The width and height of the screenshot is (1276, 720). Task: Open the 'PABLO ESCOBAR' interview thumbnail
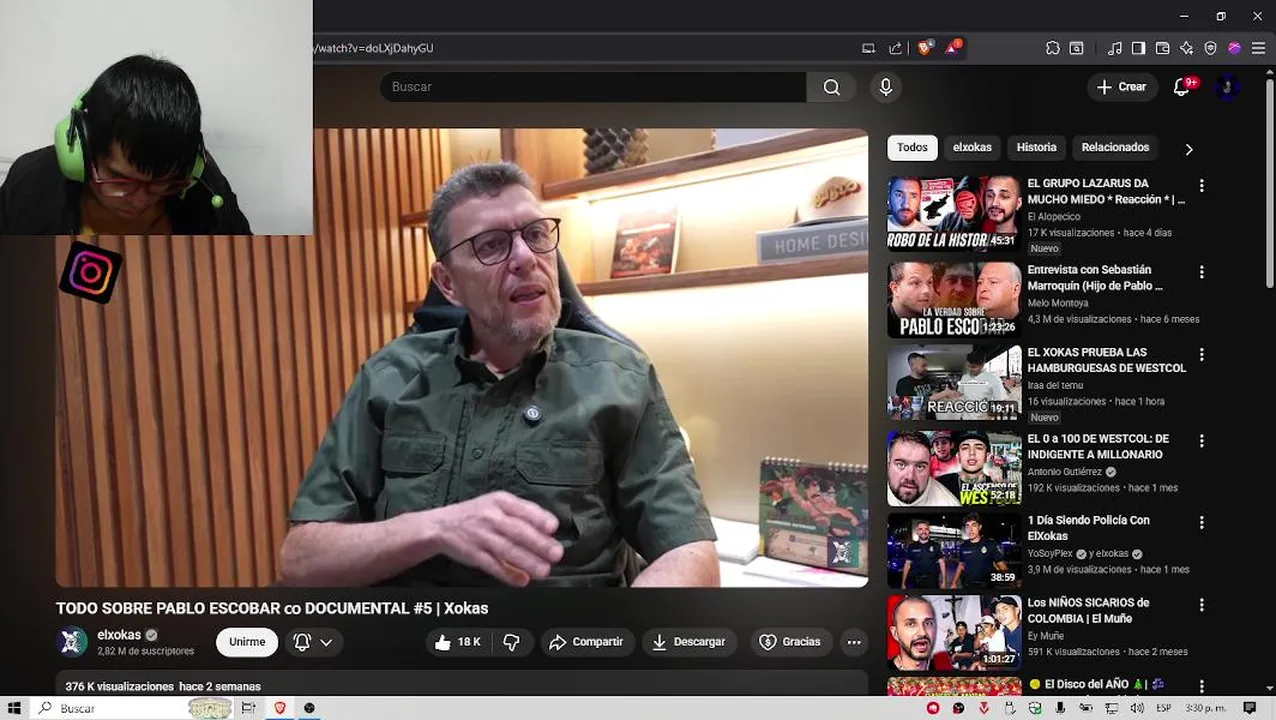pos(954,300)
